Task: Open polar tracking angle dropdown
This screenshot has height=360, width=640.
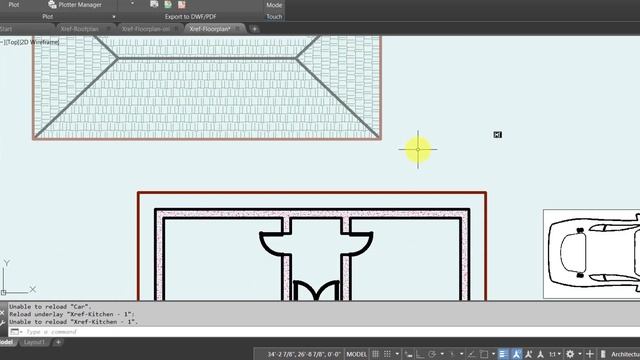Action: pyautogui.click(x=442, y=354)
